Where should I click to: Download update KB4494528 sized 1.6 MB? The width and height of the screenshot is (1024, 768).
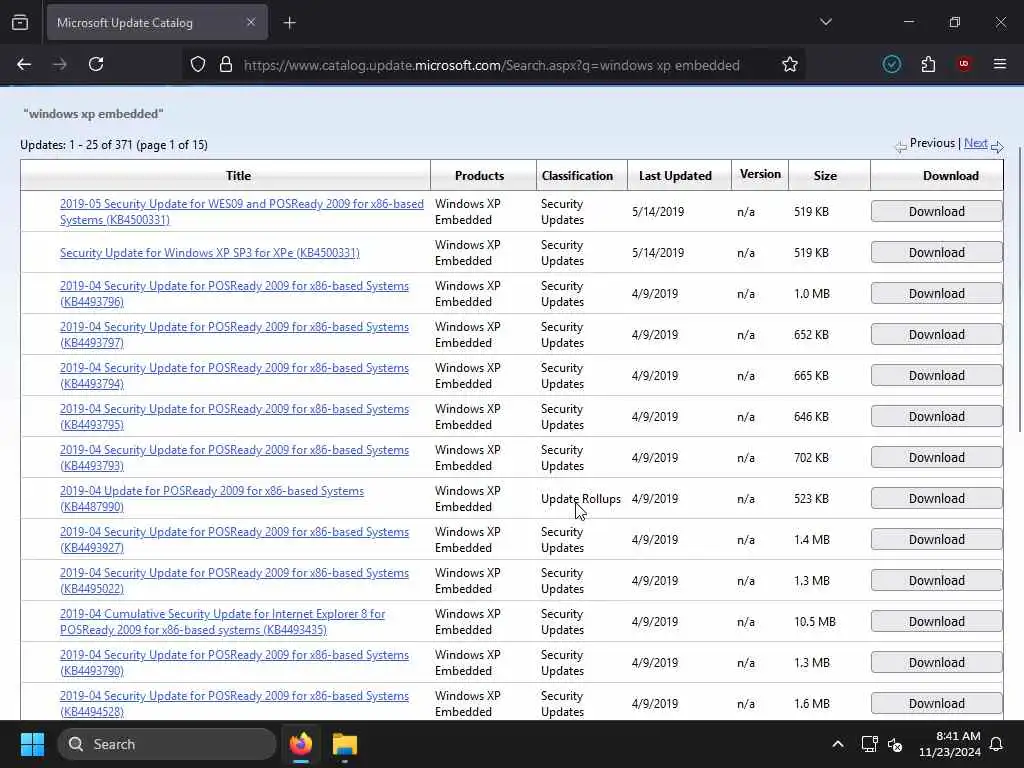pos(936,703)
